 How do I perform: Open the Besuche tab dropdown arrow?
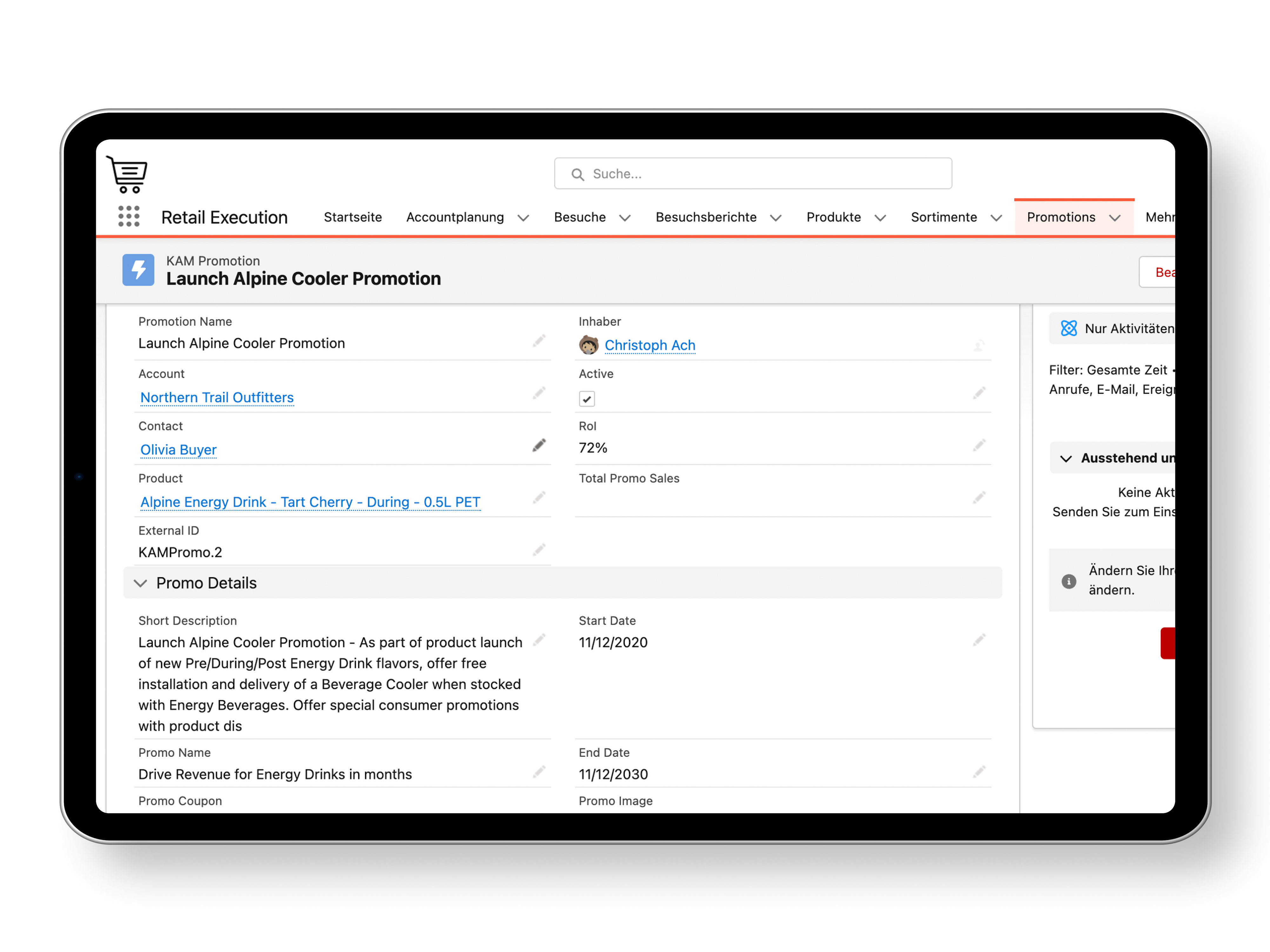pyautogui.click(x=625, y=218)
